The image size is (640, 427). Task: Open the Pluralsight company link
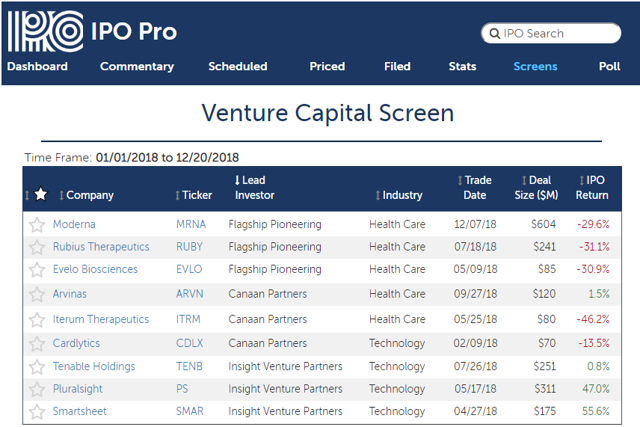tap(78, 389)
